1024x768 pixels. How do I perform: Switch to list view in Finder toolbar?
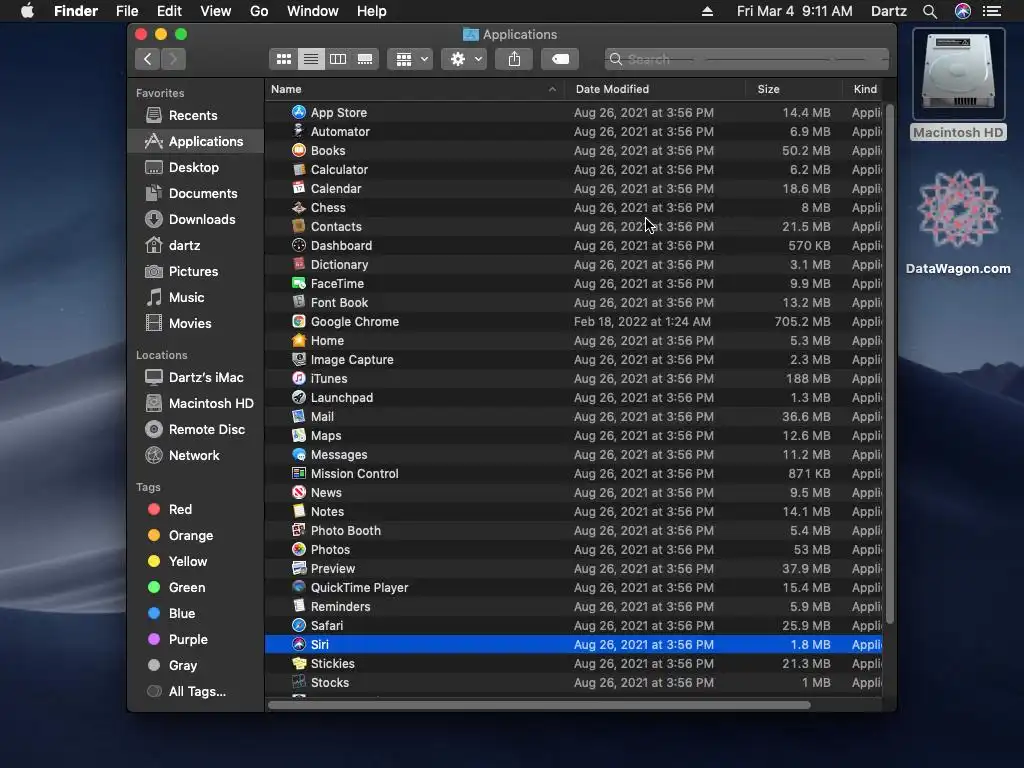point(311,59)
